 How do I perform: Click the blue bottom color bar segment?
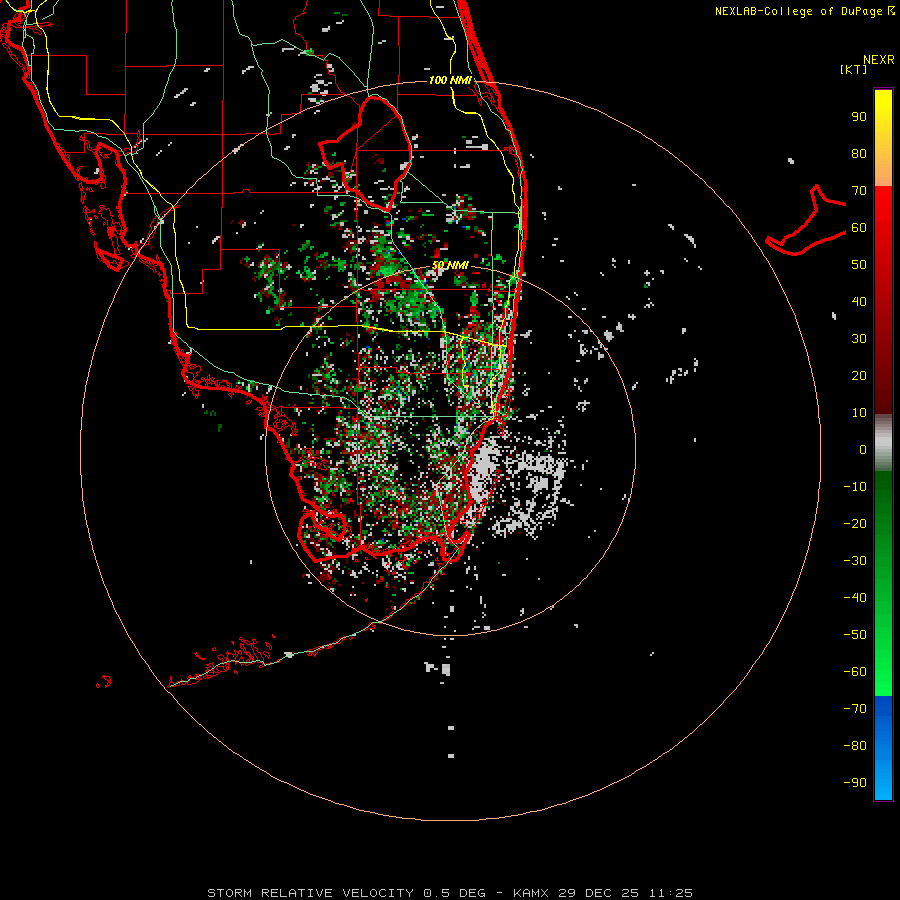[883, 748]
